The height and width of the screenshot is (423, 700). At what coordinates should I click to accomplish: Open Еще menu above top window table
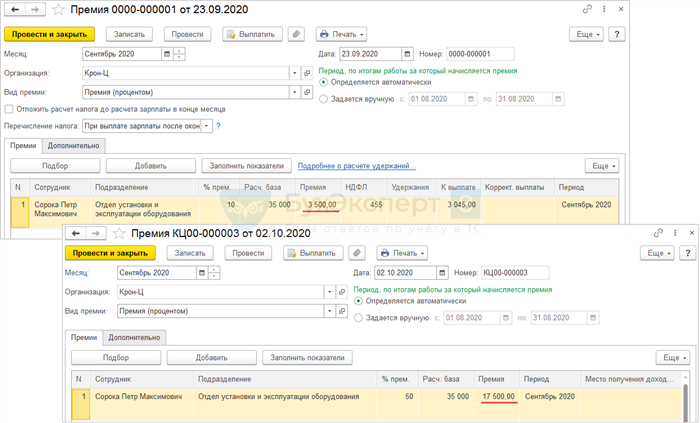click(x=602, y=166)
